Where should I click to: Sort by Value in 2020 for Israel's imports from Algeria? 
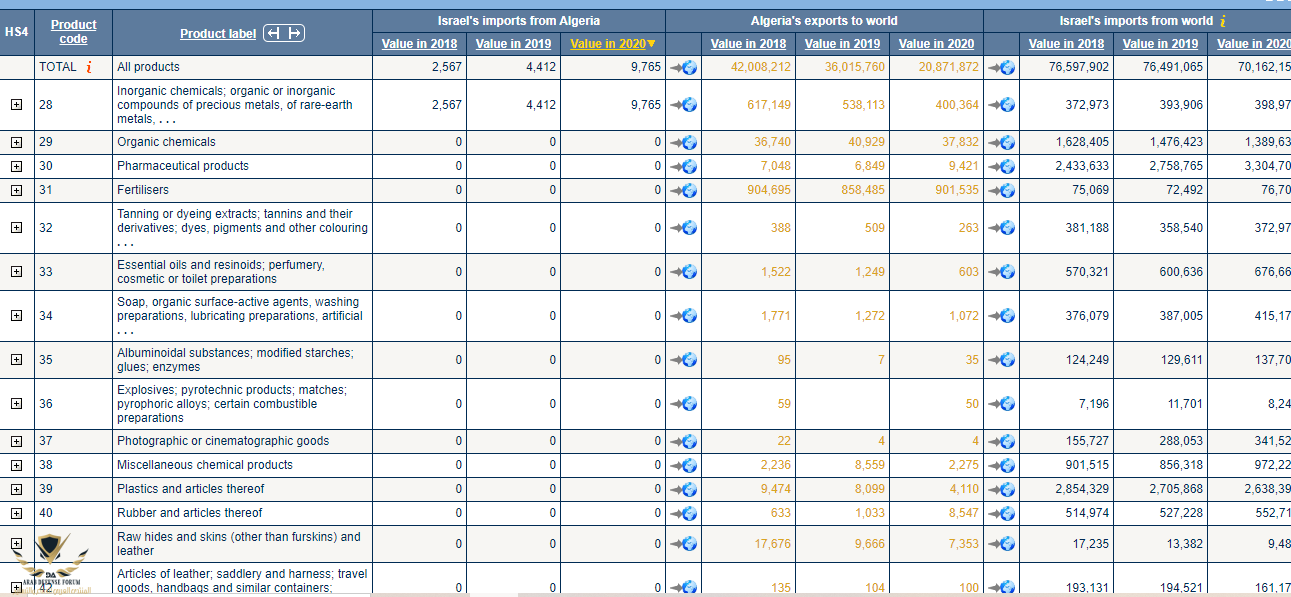pyautogui.click(x=612, y=43)
